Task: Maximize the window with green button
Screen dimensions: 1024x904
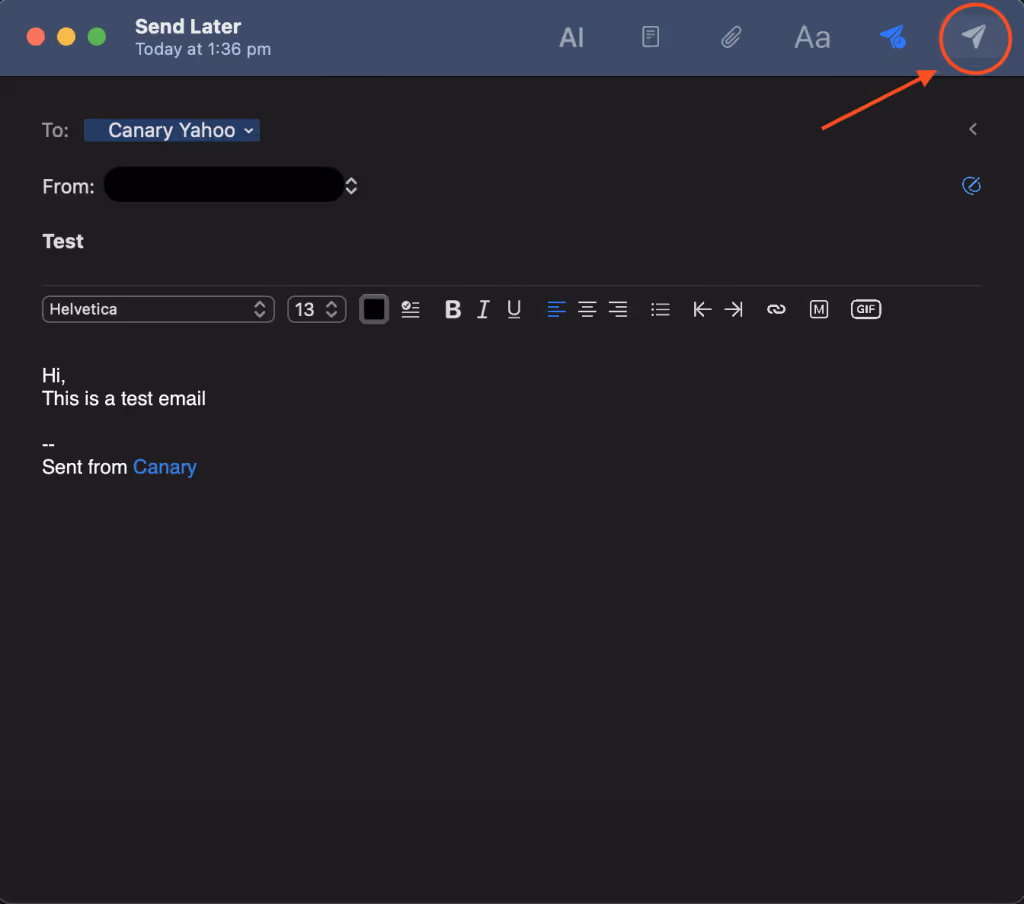Action: coord(97,37)
